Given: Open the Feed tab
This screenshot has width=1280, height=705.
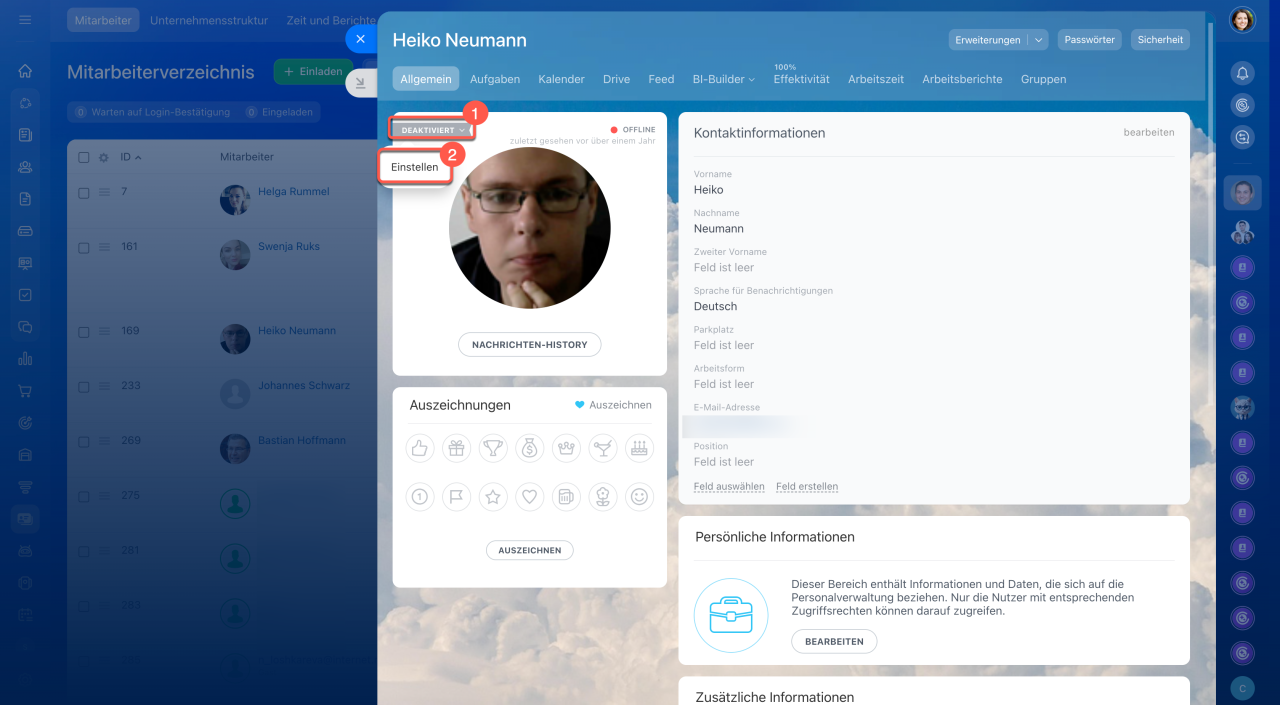Looking at the screenshot, I should coord(661,79).
